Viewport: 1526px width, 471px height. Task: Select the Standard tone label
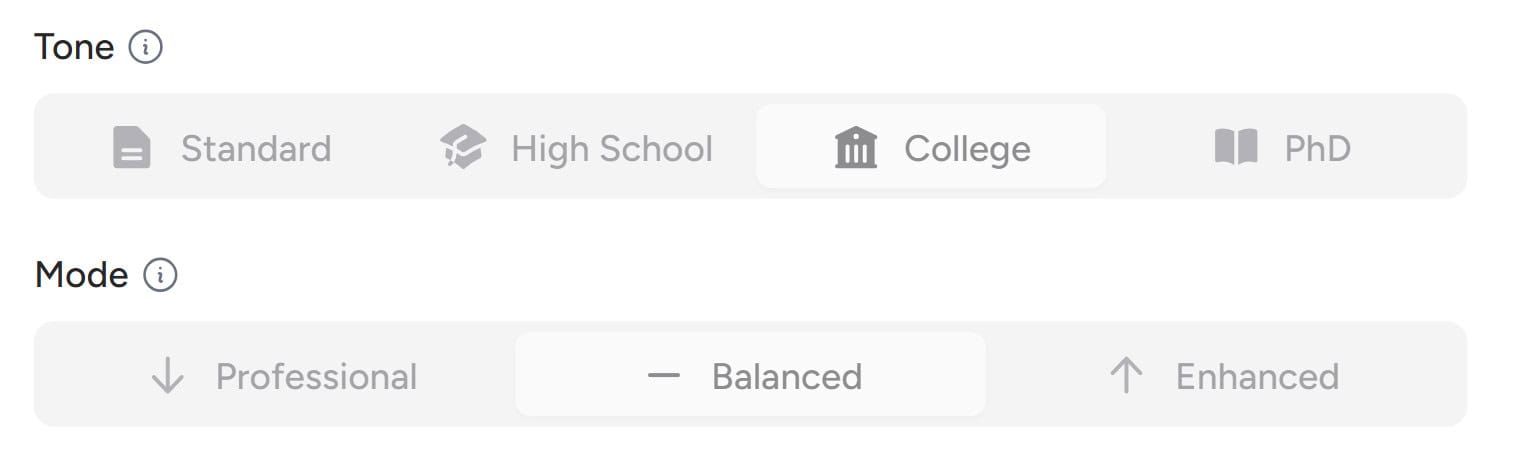[256, 149]
